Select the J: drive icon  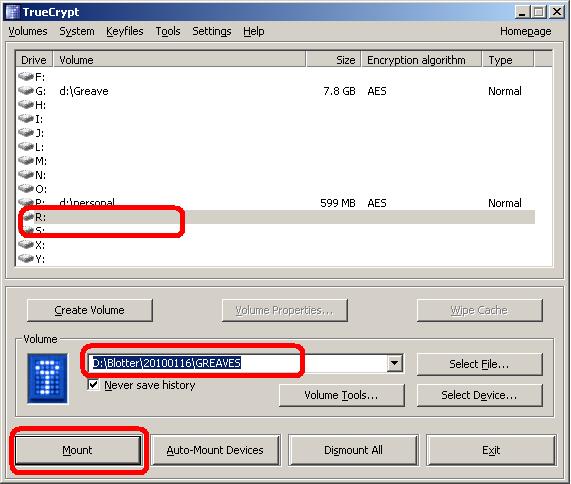[x=26, y=132]
